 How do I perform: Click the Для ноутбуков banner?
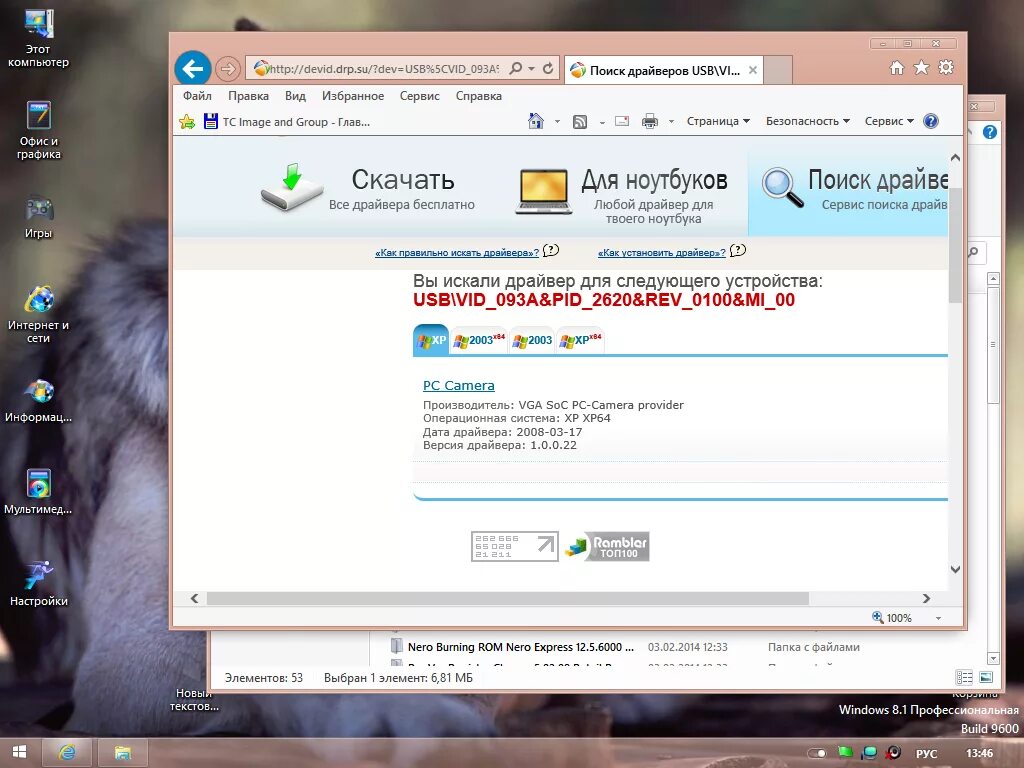[622, 193]
